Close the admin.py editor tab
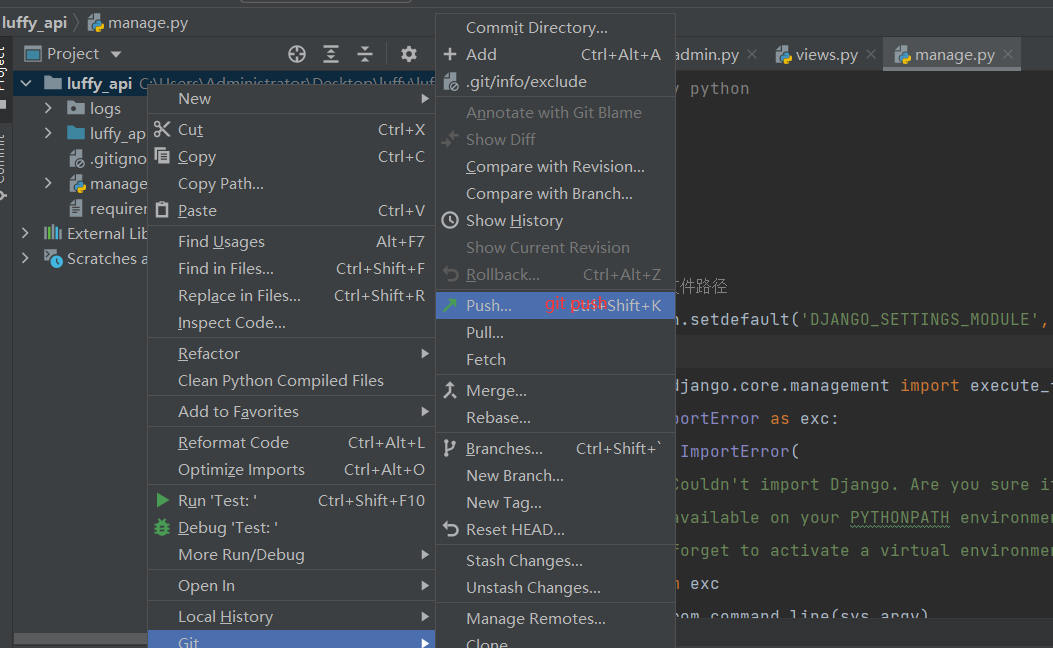This screenshot has height=648, width=1053. (x=752, y=54)
